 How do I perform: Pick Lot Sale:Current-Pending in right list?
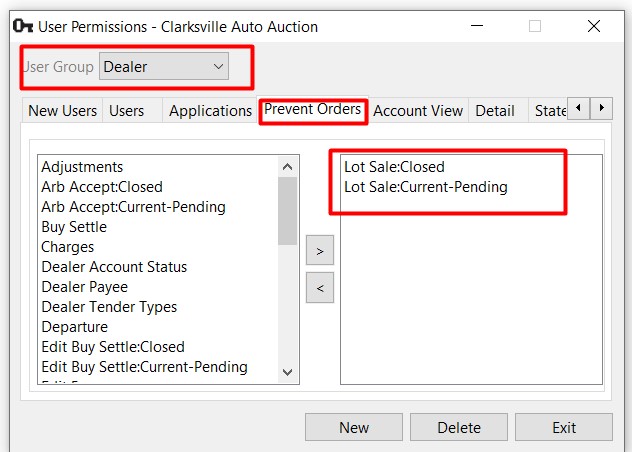[x=425, y=187]
